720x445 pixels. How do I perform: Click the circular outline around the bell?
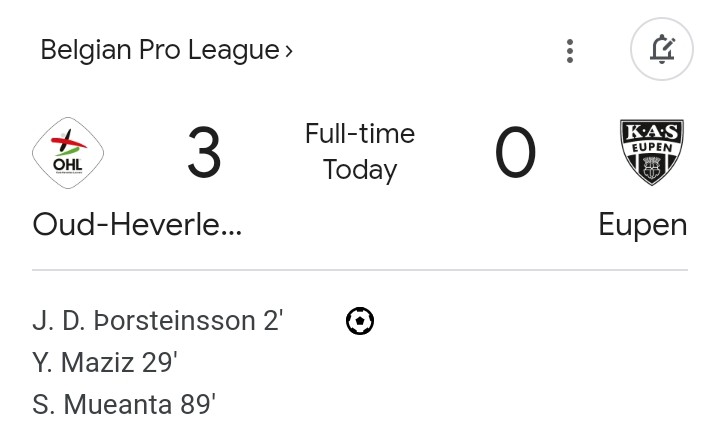point(662,49)
